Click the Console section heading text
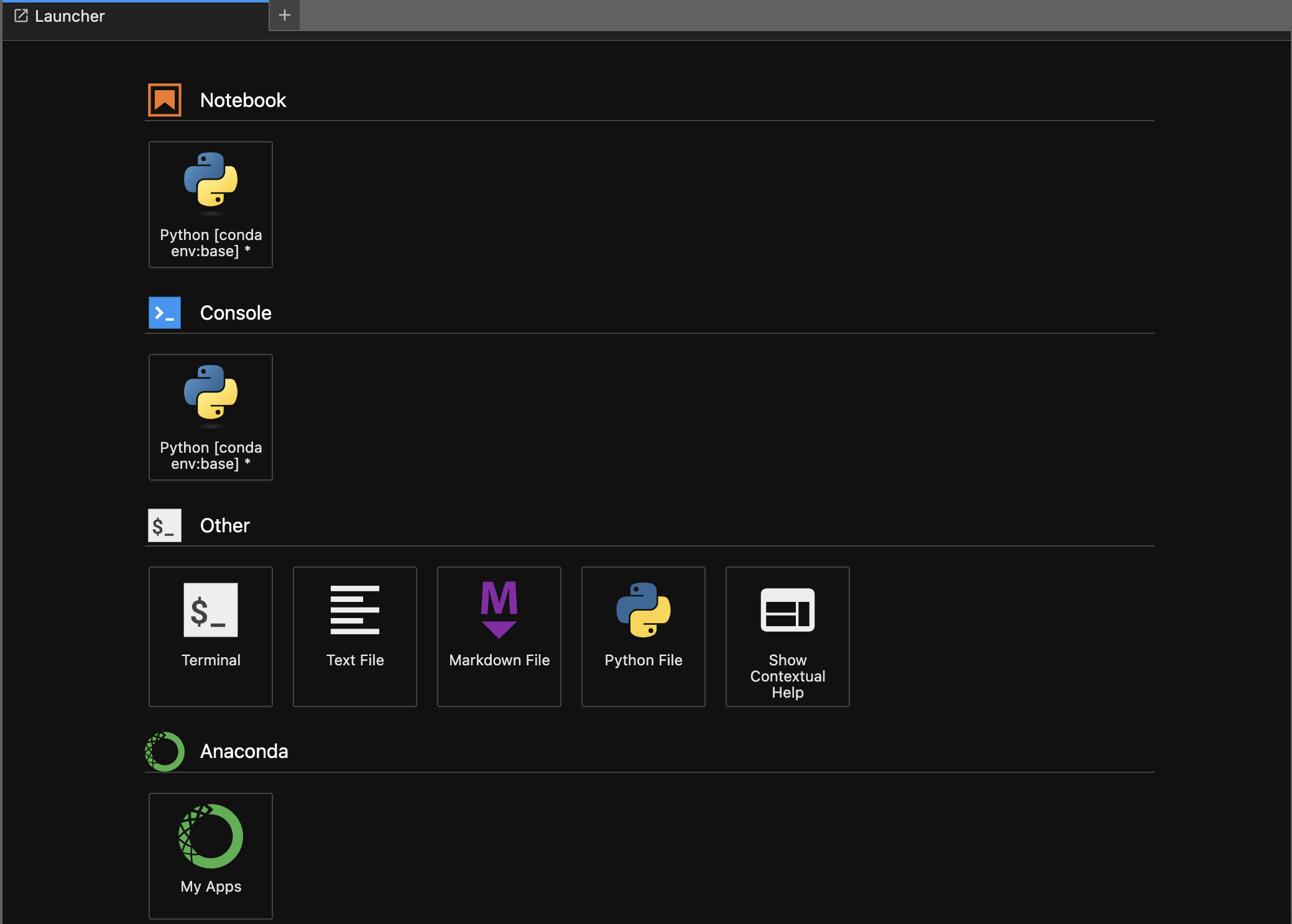 click(236, 313)
